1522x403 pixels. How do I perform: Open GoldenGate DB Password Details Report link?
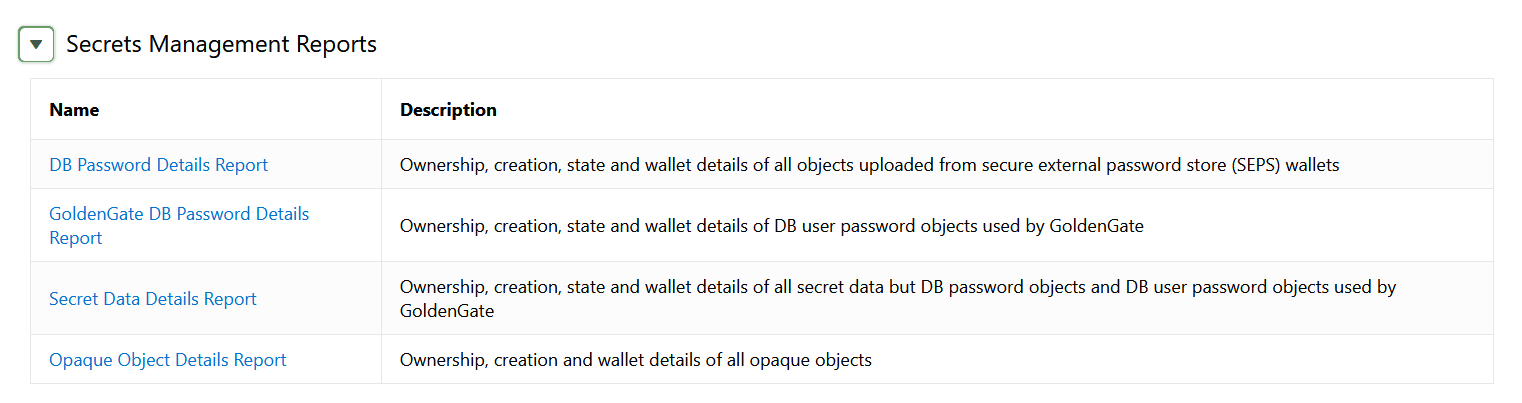[179, 214]
